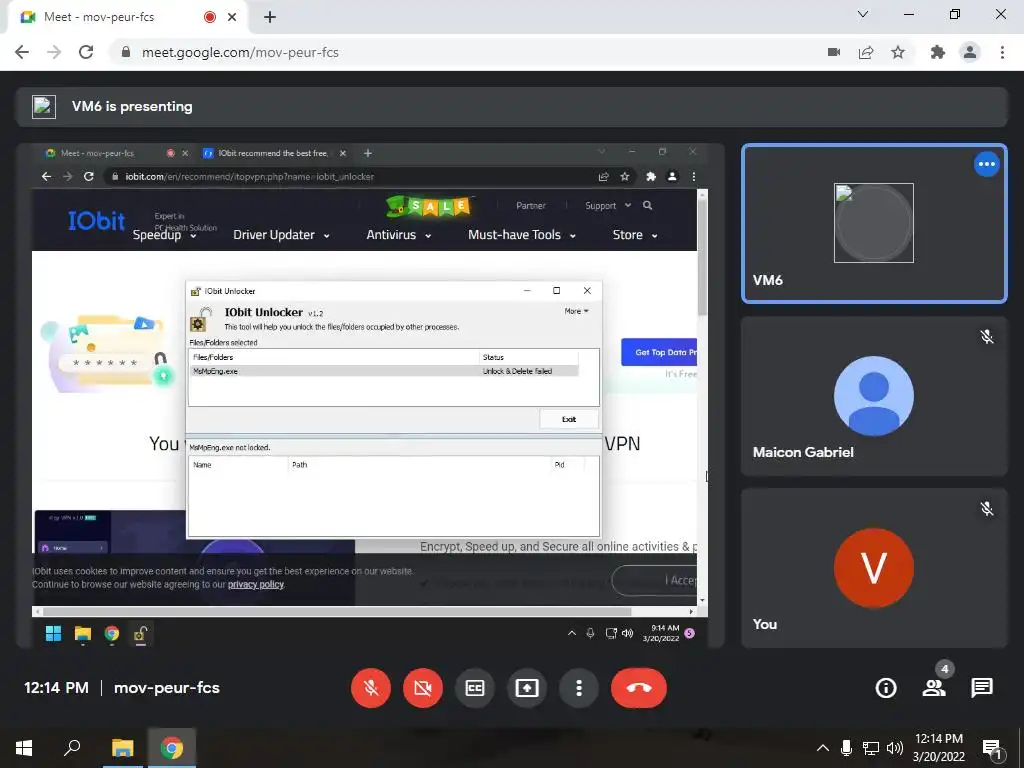The height and width of the screenshot is (768, 1024).
Task: Click the Speedup menu in presented IObit page
Action: tap(165, 235)
